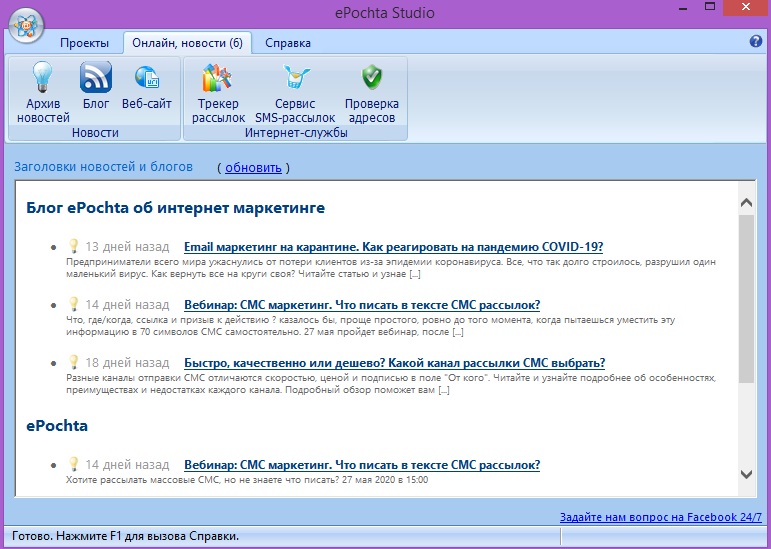Open Сервис SMS-рассылок icon
The height and width of the screenshot is (549, 771).
coord(296,77)
